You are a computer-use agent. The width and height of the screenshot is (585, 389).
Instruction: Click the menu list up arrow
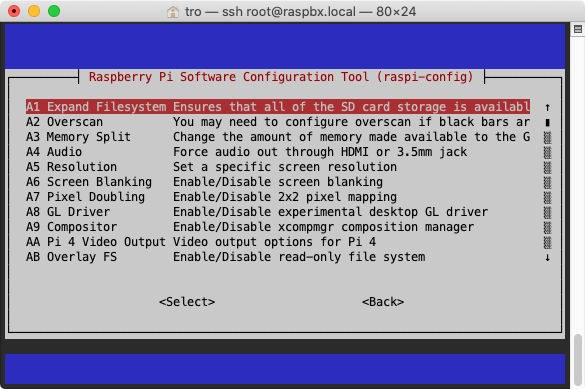547,107
